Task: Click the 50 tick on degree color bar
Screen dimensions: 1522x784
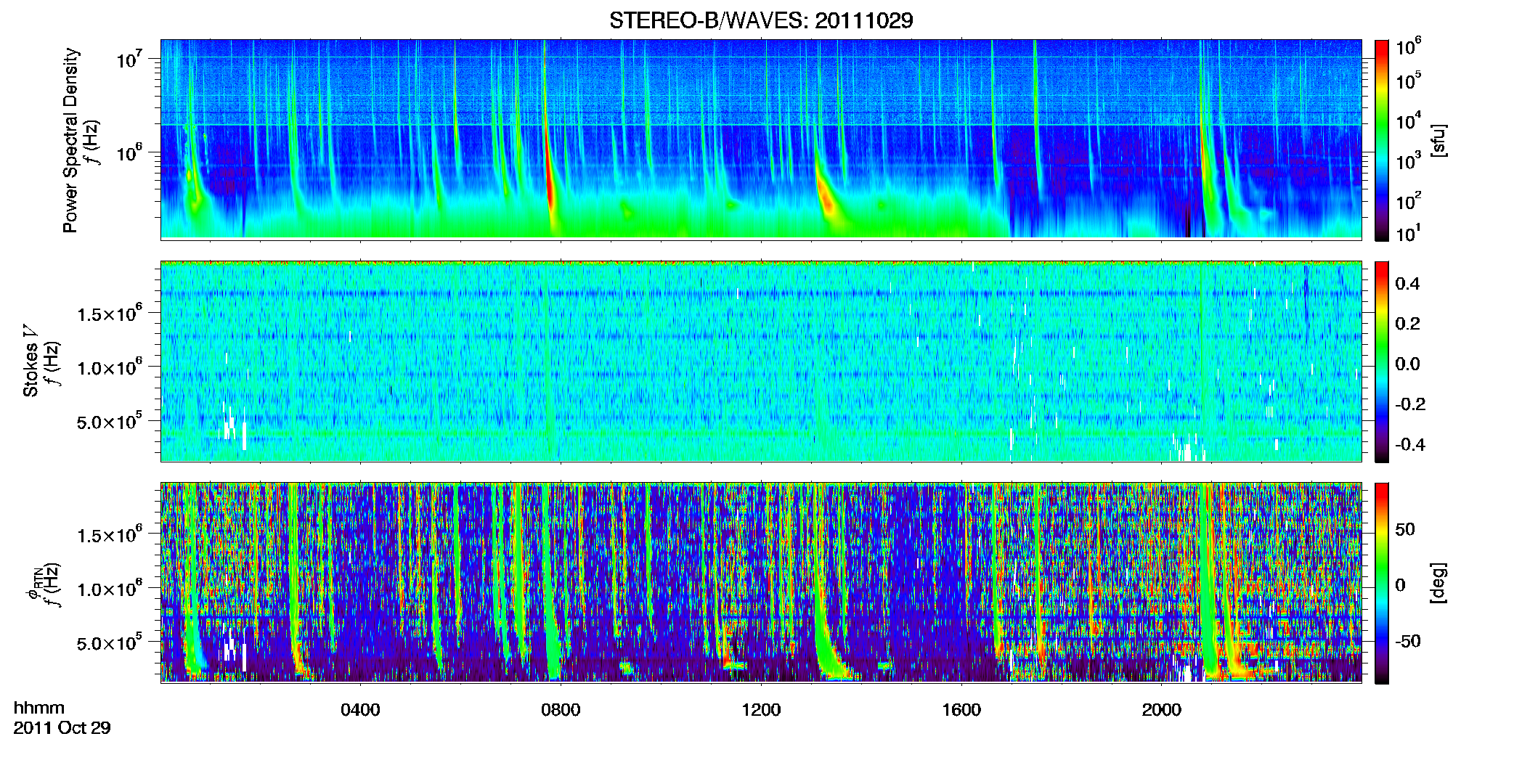Action: click(x=1405, y=529)
